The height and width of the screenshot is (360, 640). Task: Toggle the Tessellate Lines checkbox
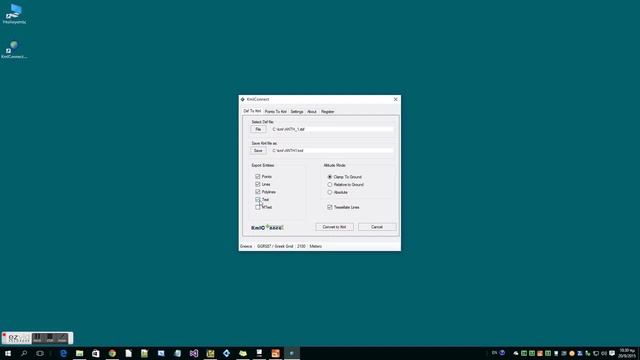330,207
